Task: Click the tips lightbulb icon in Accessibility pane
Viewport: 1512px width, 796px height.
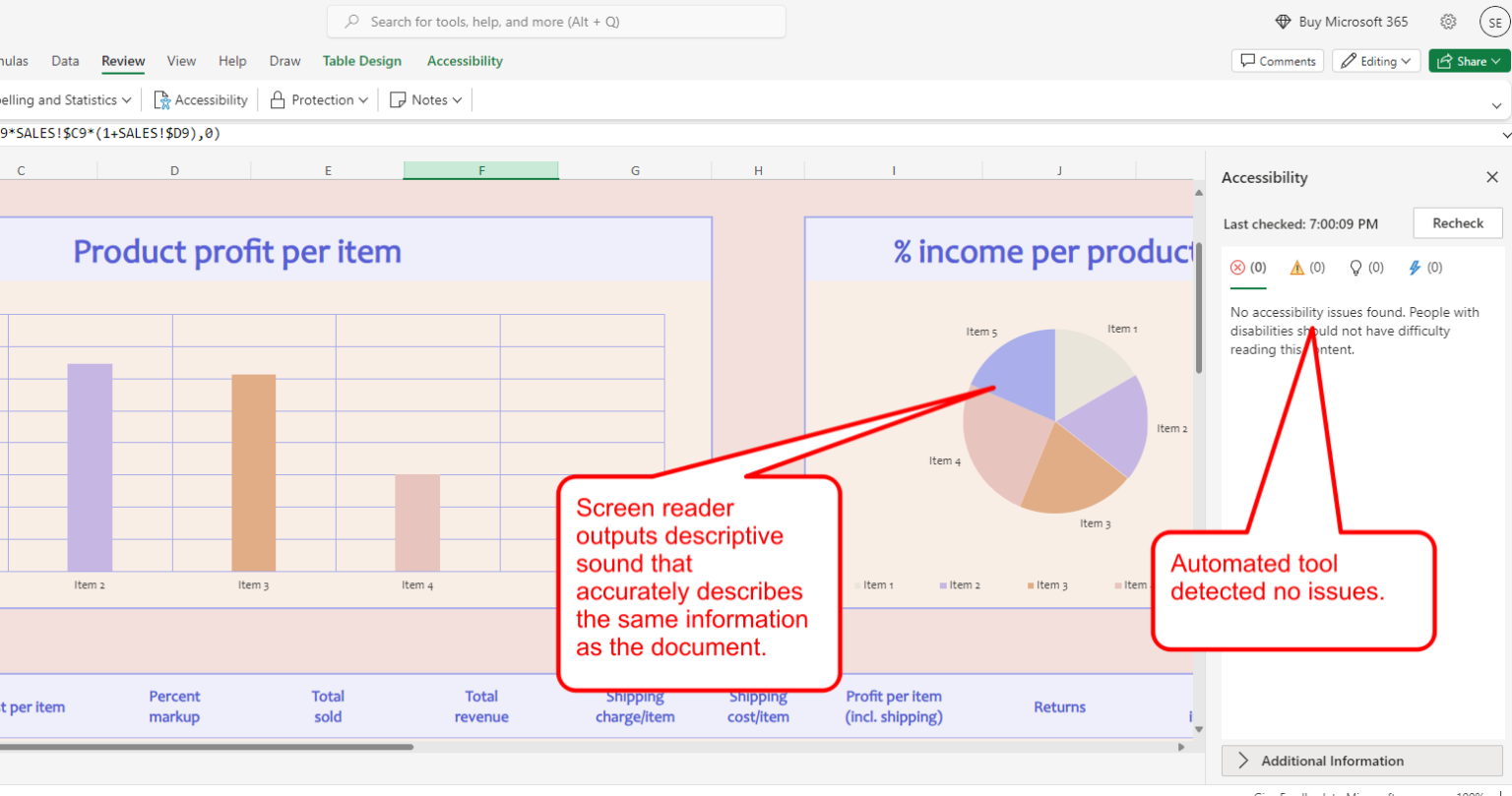Action: (1357, 267)
